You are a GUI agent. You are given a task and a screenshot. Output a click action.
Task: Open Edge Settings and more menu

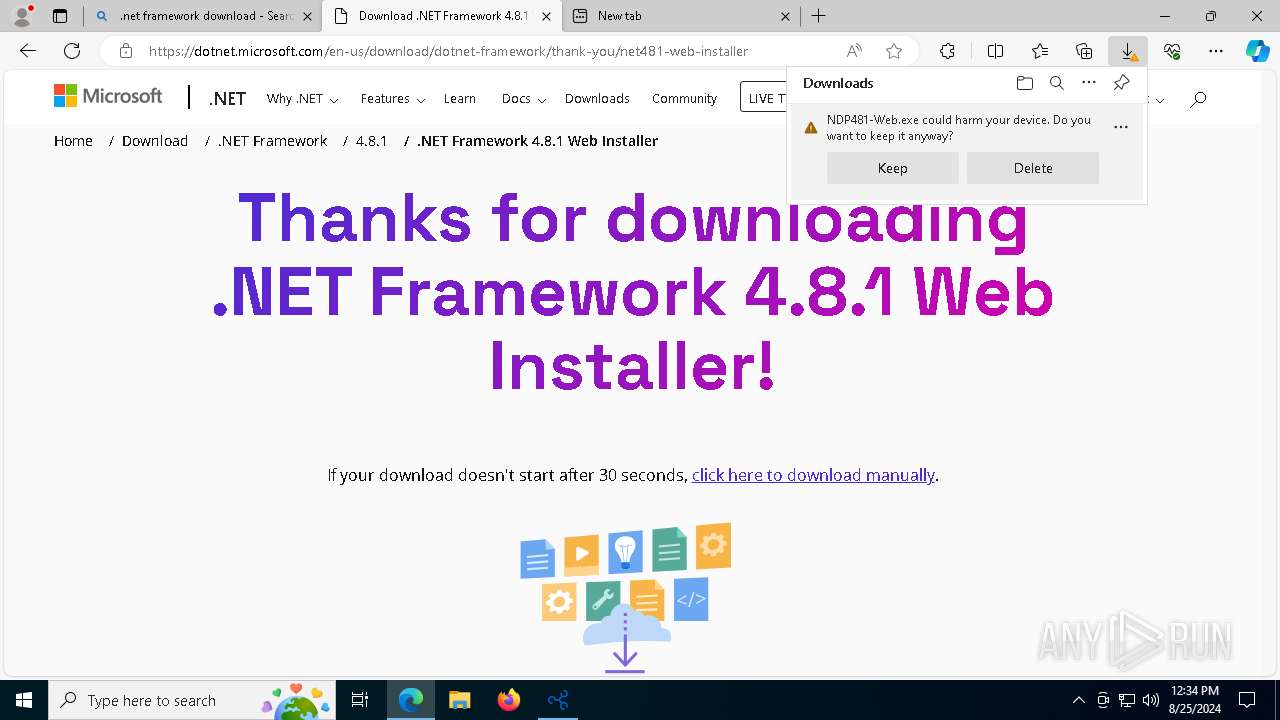[x=1216, y=51]
